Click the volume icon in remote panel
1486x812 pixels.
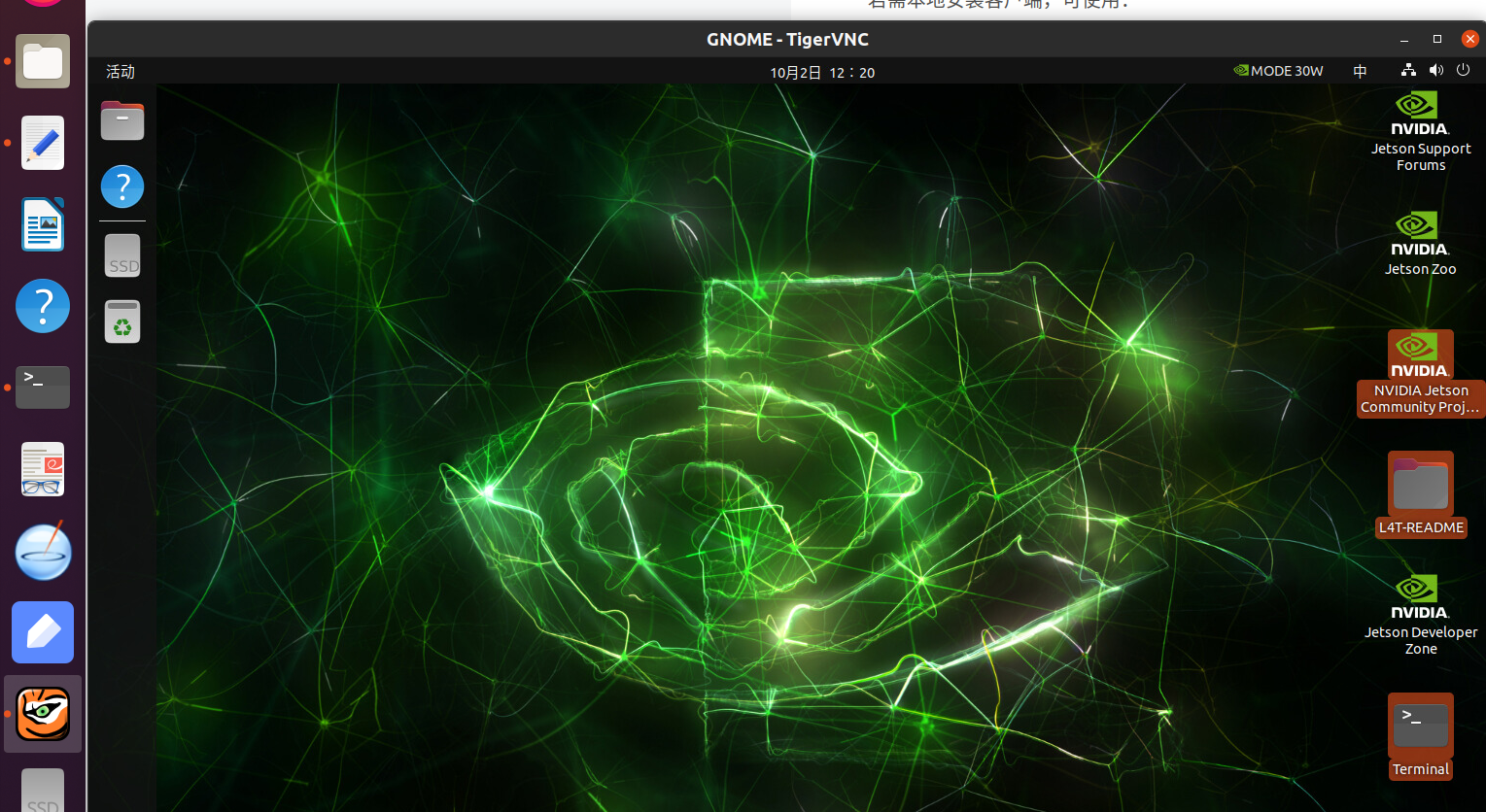coord(1436,70)
